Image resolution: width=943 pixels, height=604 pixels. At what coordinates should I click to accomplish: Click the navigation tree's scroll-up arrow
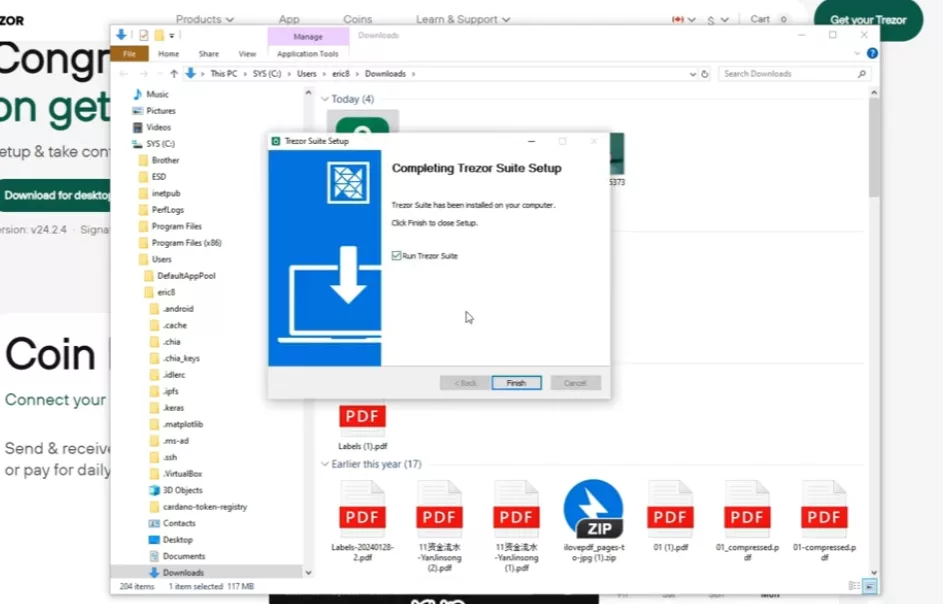(309, 93)
